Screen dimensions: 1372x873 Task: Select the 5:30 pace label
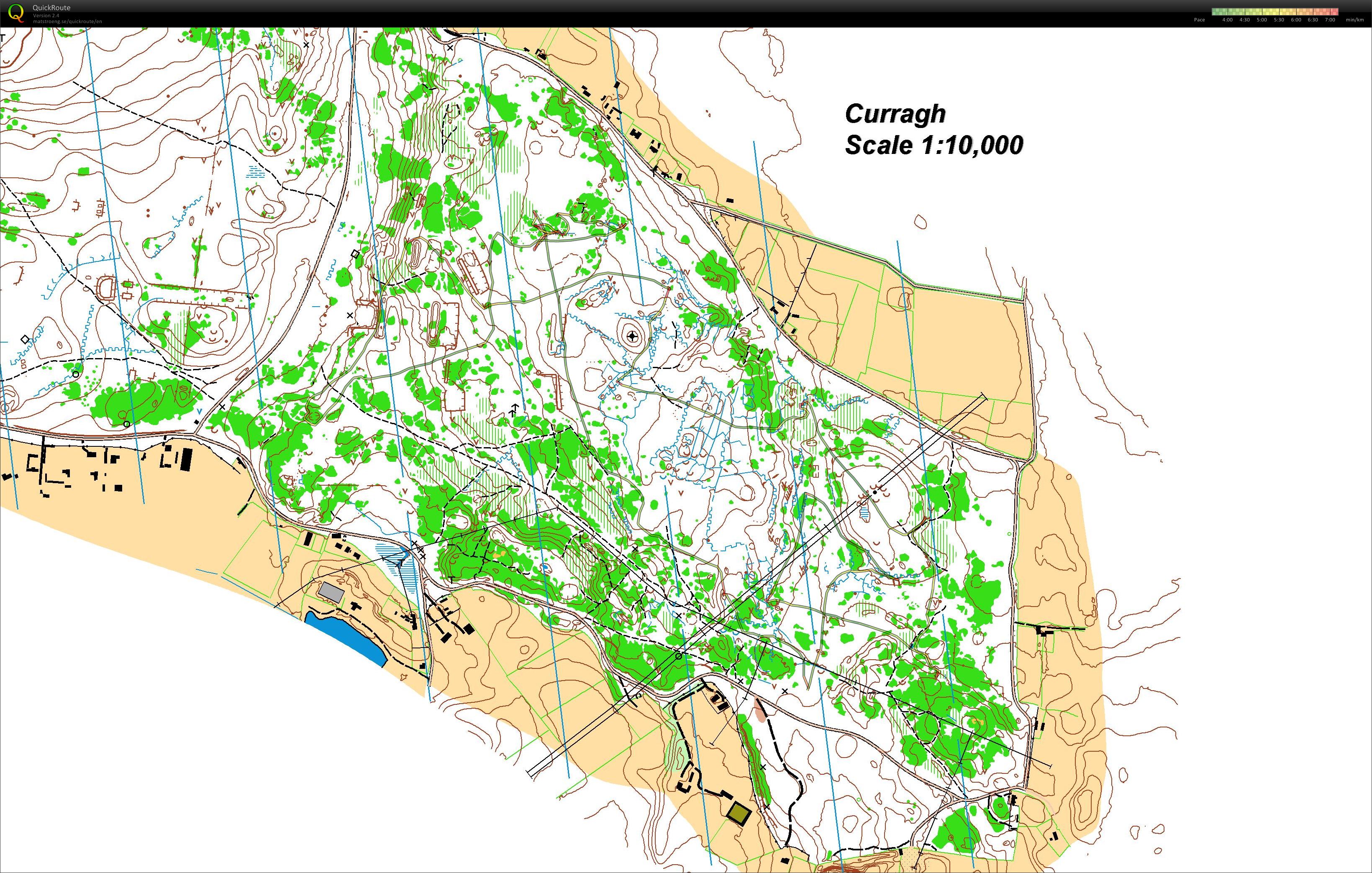point(1279,20)
